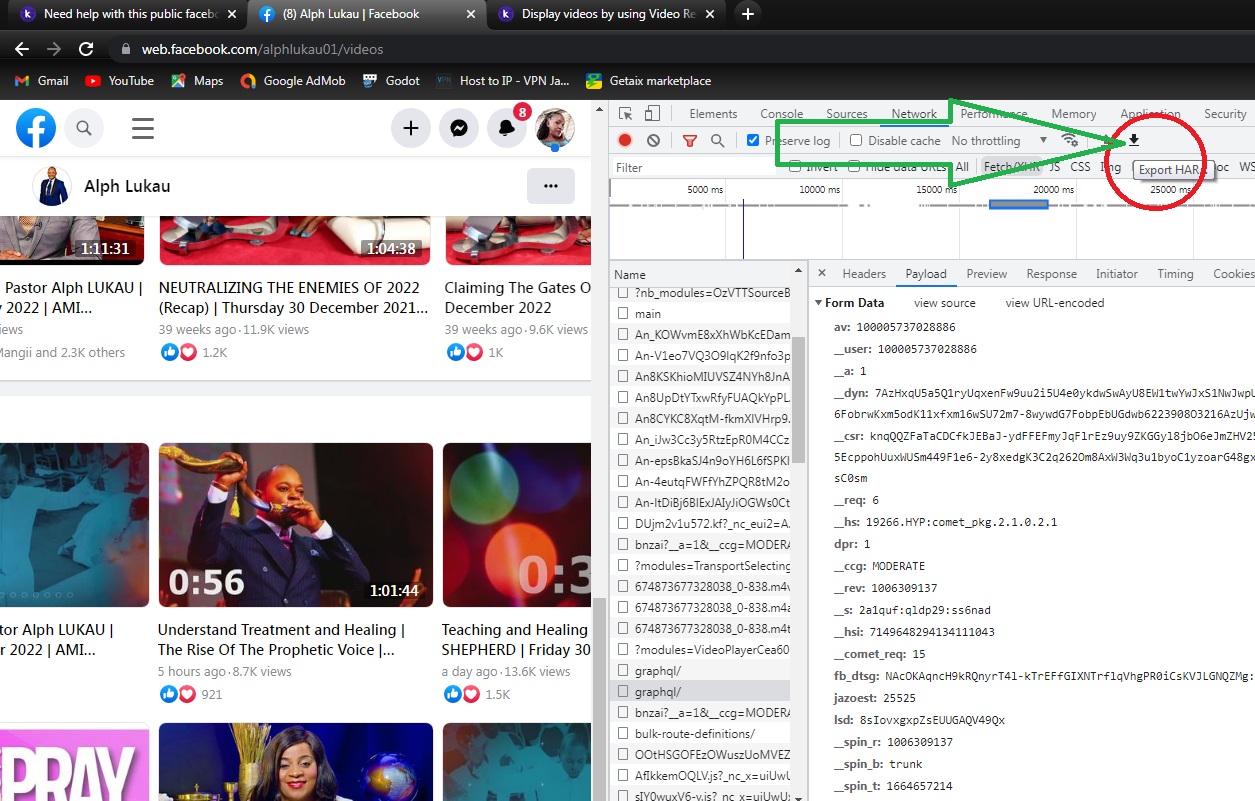The width and height of the screenshot is (1255, 801).
Task: Click the network timeline overview near 20000 ms
Action: click(x=1018, y=204)
